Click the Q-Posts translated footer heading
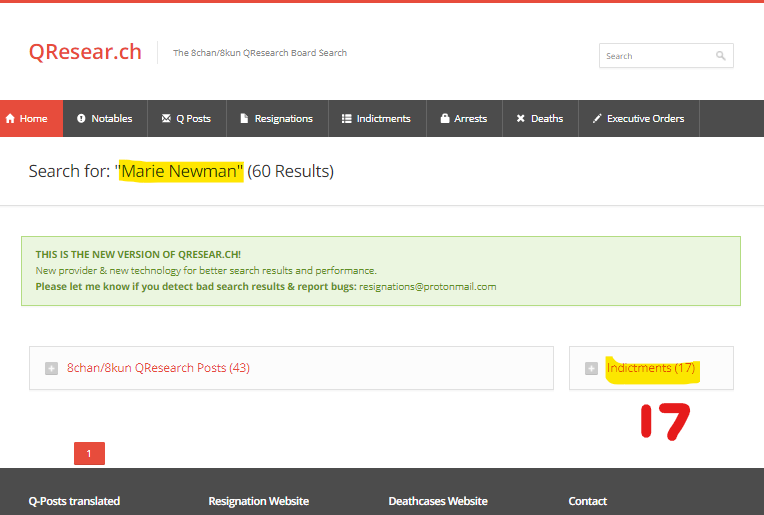Image resolution: width=764 pixels, height=515 pixels. click(x=74, y=501)
